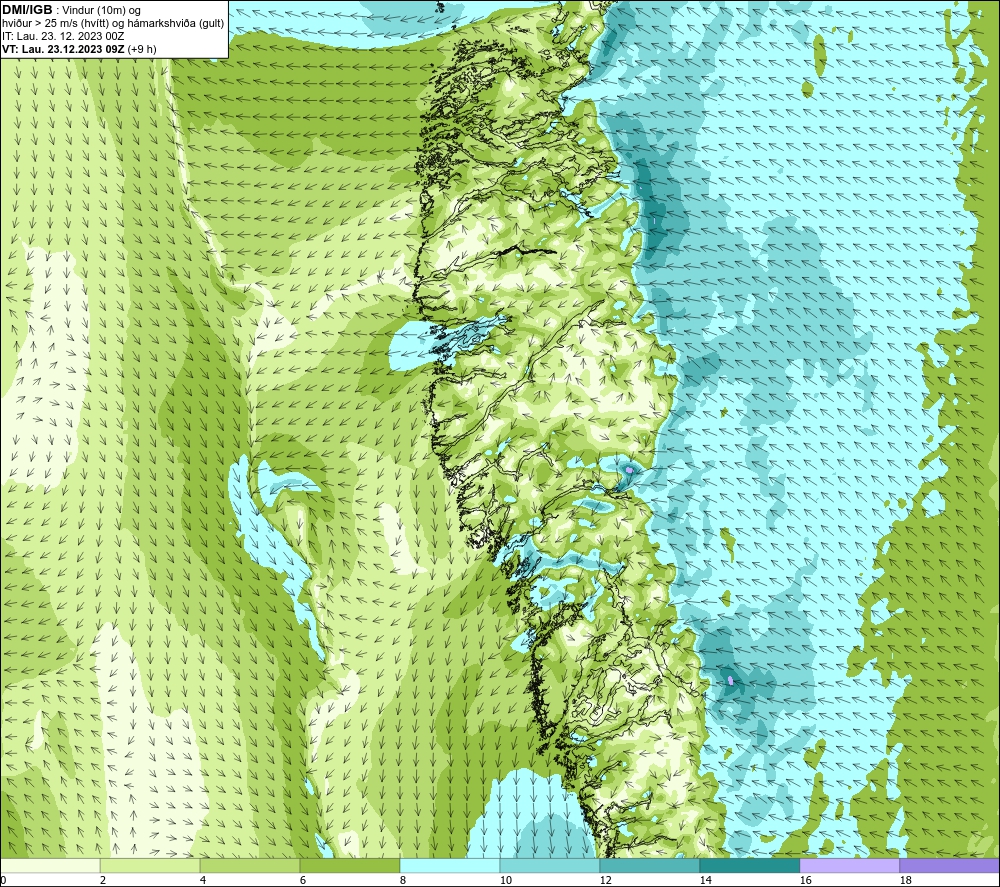Click the 'hviður > 25 m/s' legend line
Screen dimensions: 1000x887
(x=113, y=24)
